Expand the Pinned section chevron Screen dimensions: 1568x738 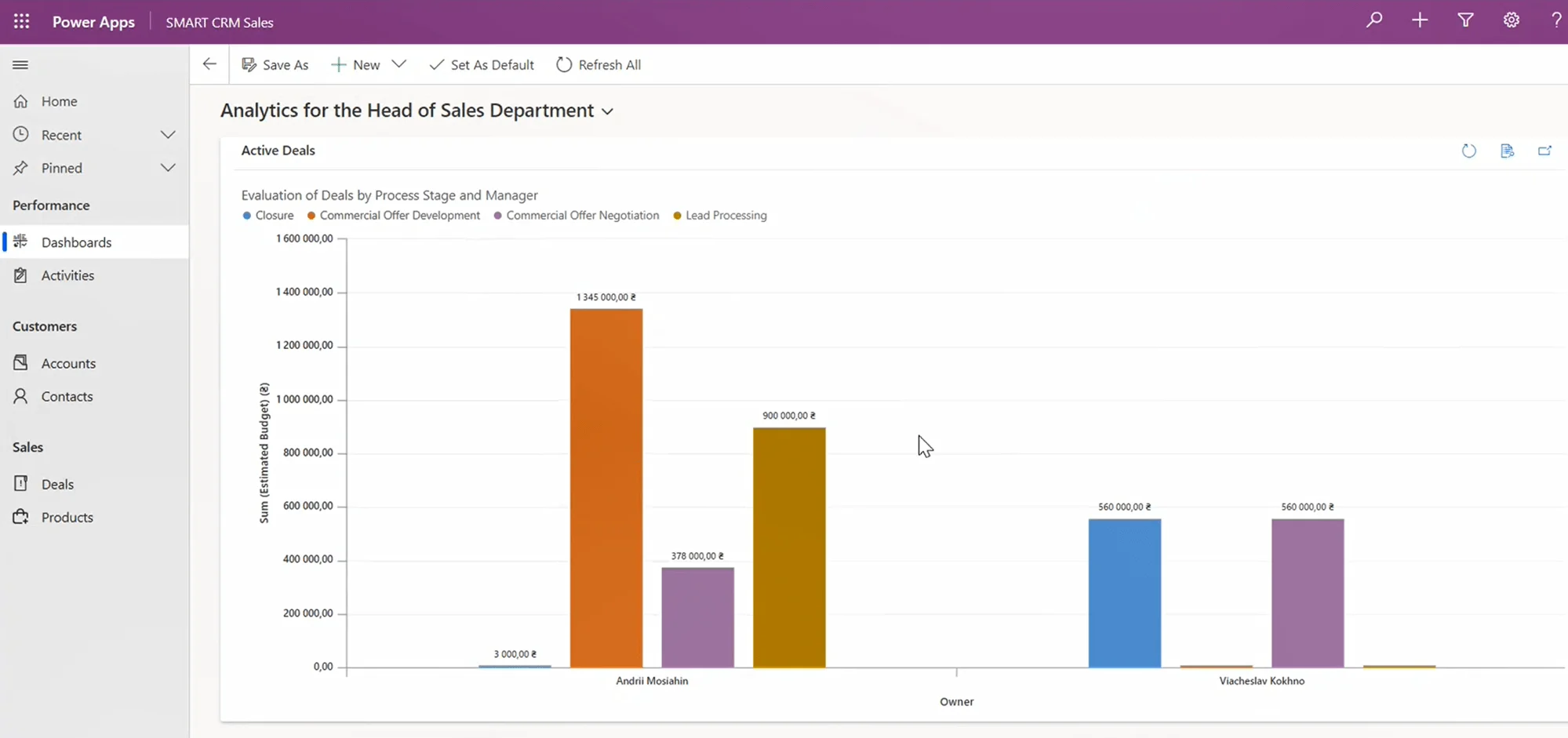click(x=167, y=168)
